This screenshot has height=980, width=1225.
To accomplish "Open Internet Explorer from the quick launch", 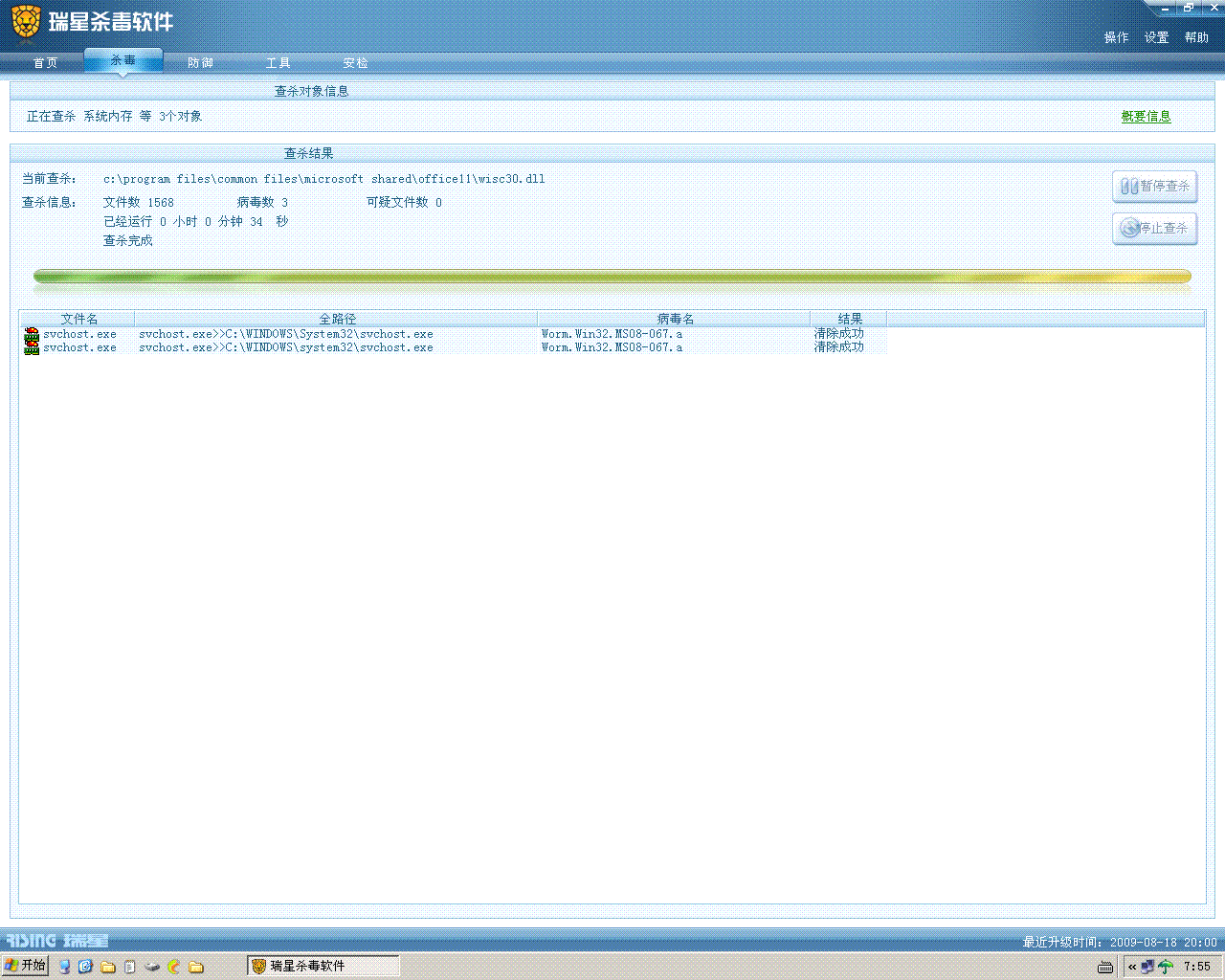I will pyautogui.click(x=85, y=967).
